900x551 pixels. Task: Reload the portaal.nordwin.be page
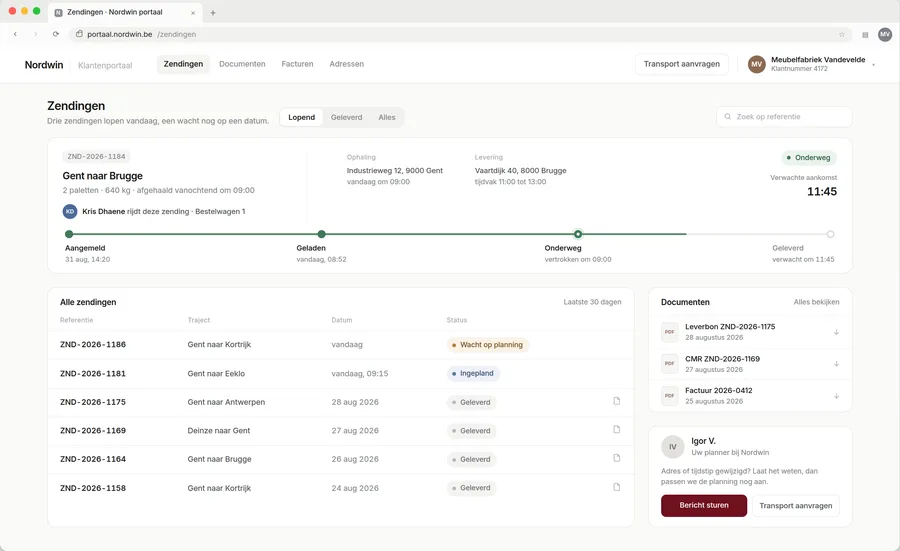(56, 34)
